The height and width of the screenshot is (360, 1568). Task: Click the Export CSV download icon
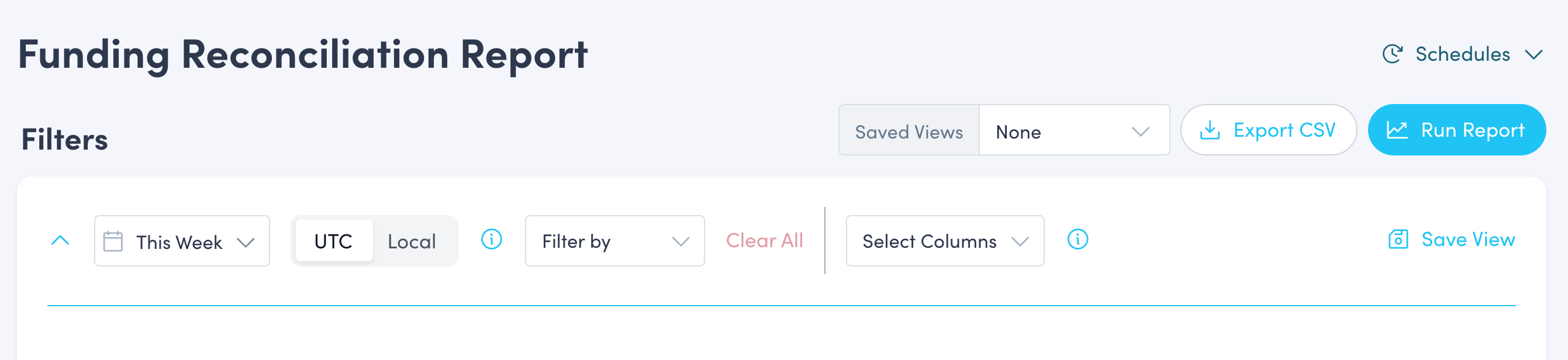pyautogui.click(x=1211, y=130)
